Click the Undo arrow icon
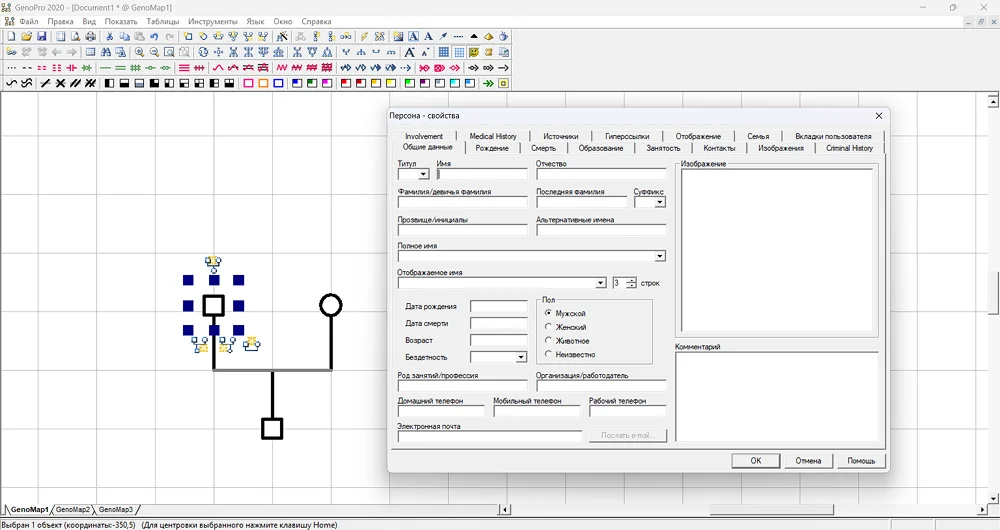This screenshot has width=1000, height=530. tap(154, 37)
